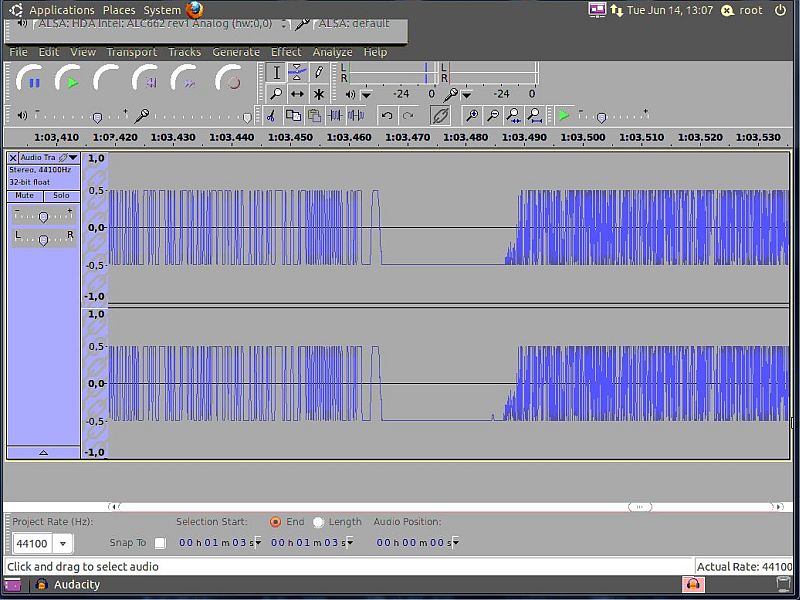Screen dimensions: 800x600
Task: Toggle the Sync-Lock tracks button
Action: pos(440,116)
